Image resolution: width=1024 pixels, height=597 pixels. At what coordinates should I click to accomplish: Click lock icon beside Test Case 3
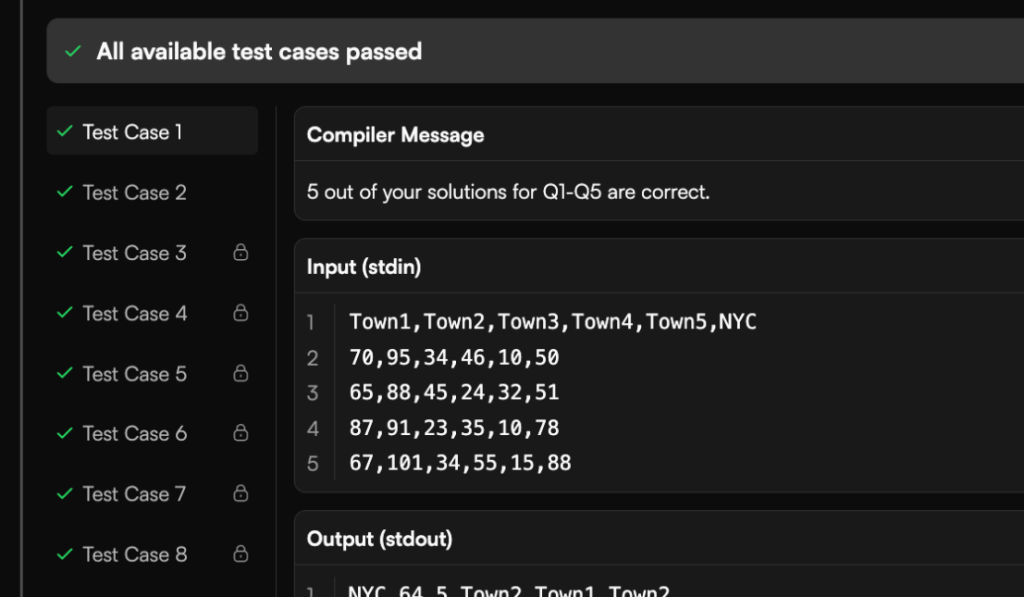[x=240, y=253]
